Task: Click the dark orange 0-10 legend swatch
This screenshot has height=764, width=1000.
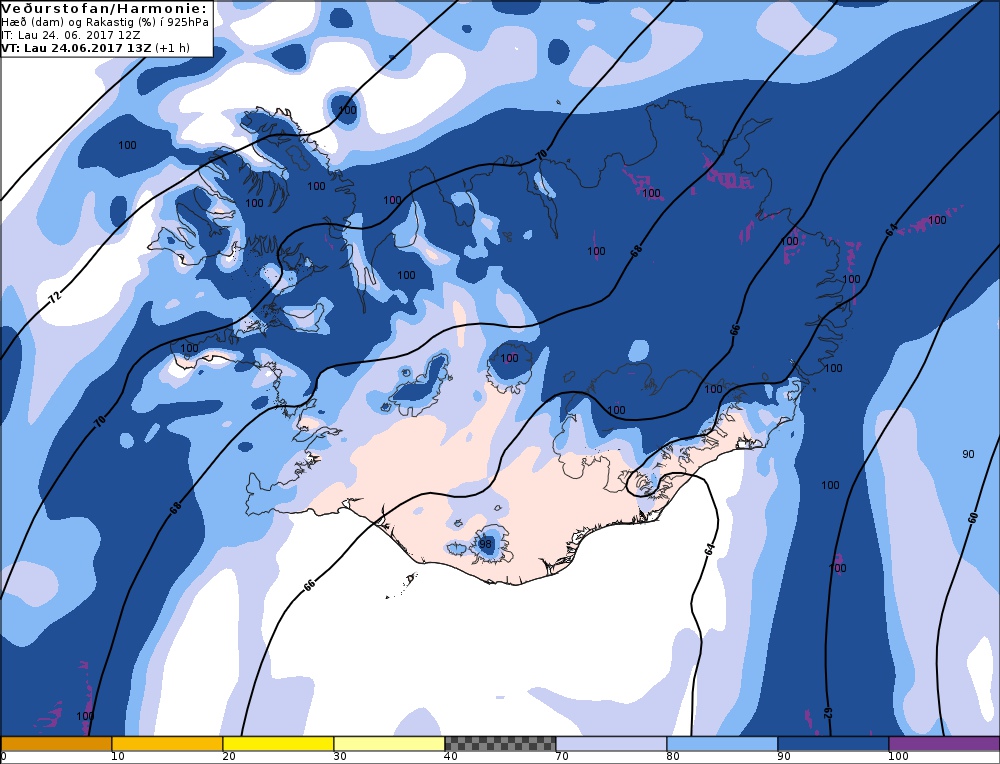Action: (56, 744)
